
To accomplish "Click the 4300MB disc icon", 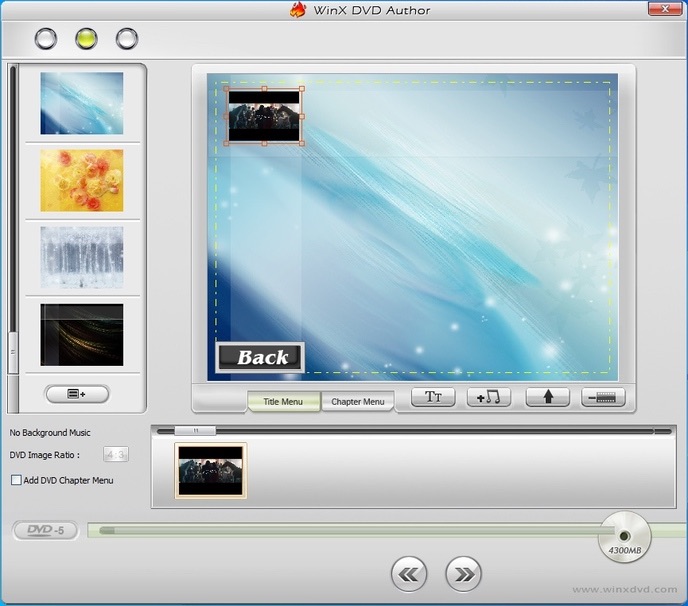I will tap(624, 537).
